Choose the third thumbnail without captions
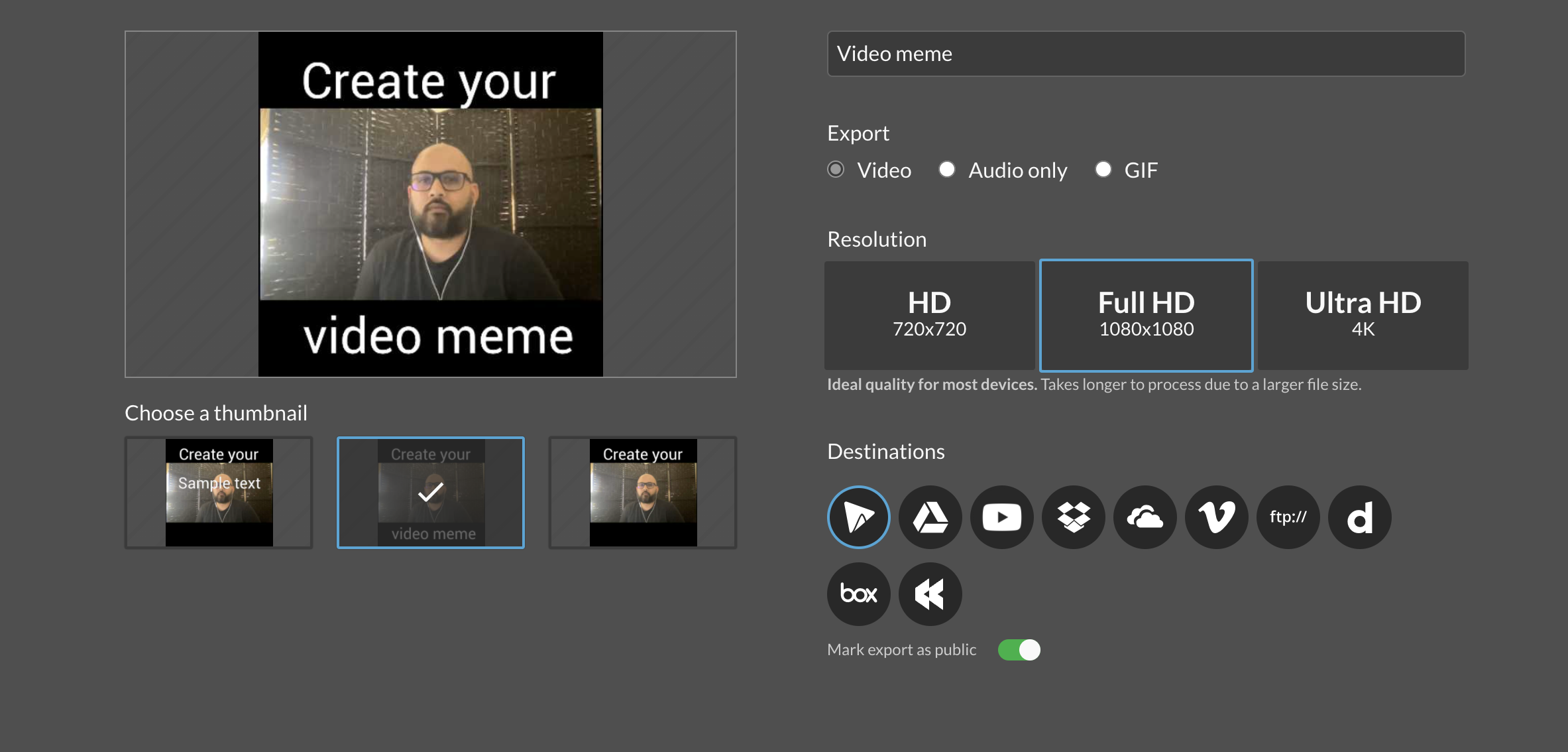1568x752 pixels. 643,493
